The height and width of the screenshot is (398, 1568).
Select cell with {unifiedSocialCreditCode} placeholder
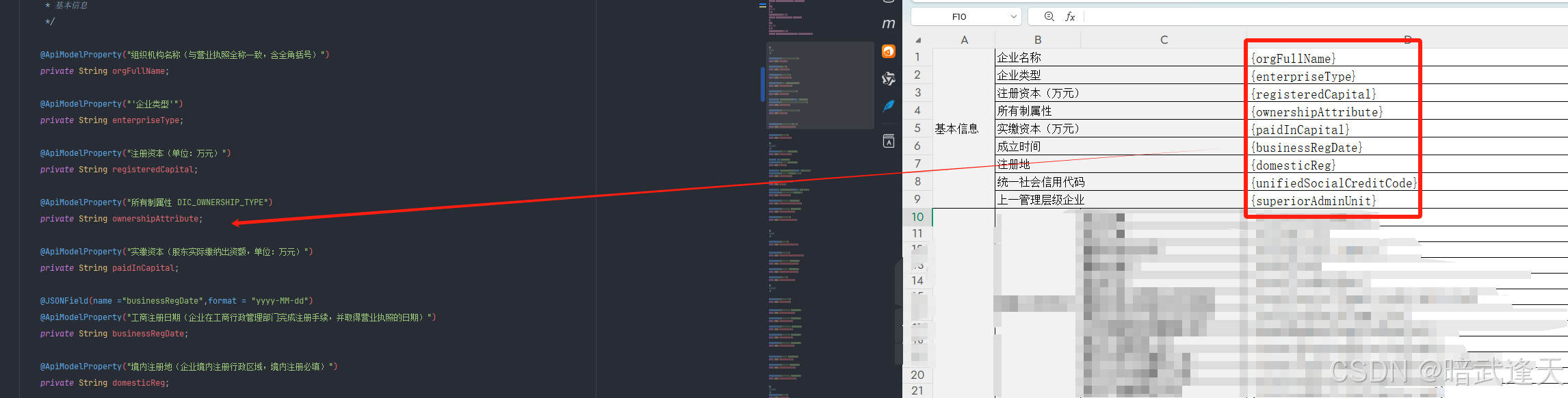[x=1407, y=183]
